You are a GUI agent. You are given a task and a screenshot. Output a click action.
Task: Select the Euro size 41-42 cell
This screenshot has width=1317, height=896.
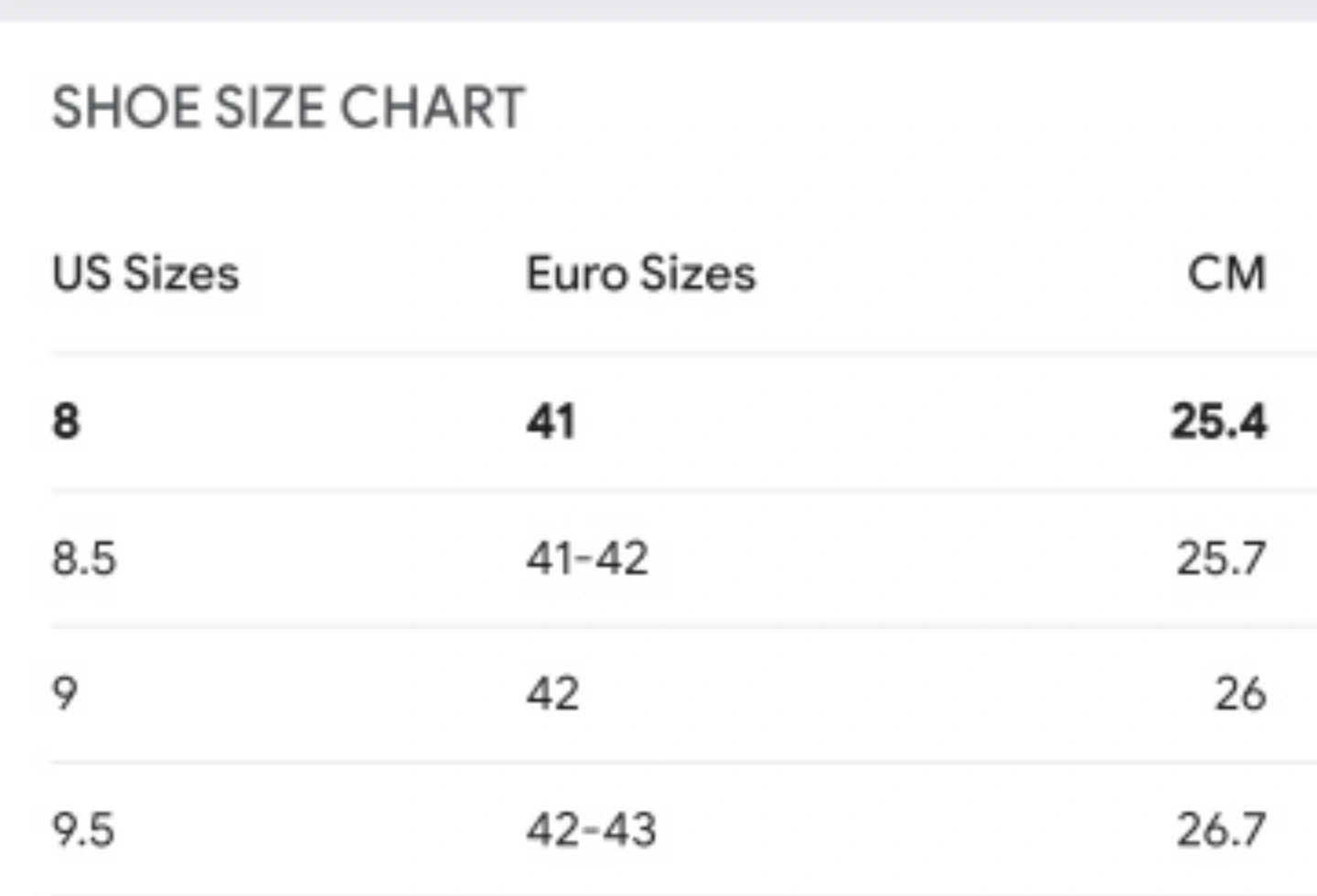tap(587, 558)
